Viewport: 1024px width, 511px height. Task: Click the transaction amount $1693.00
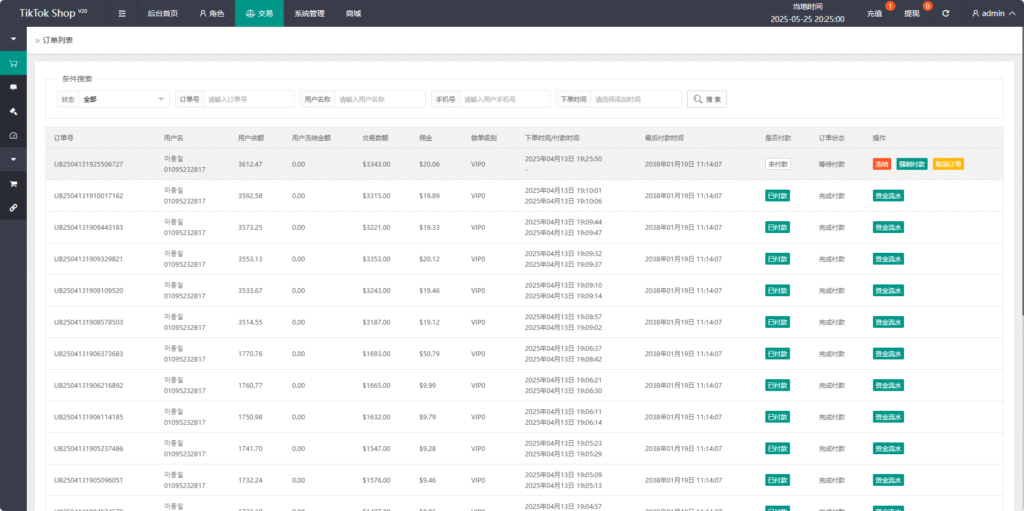click(x=376, y=354)
